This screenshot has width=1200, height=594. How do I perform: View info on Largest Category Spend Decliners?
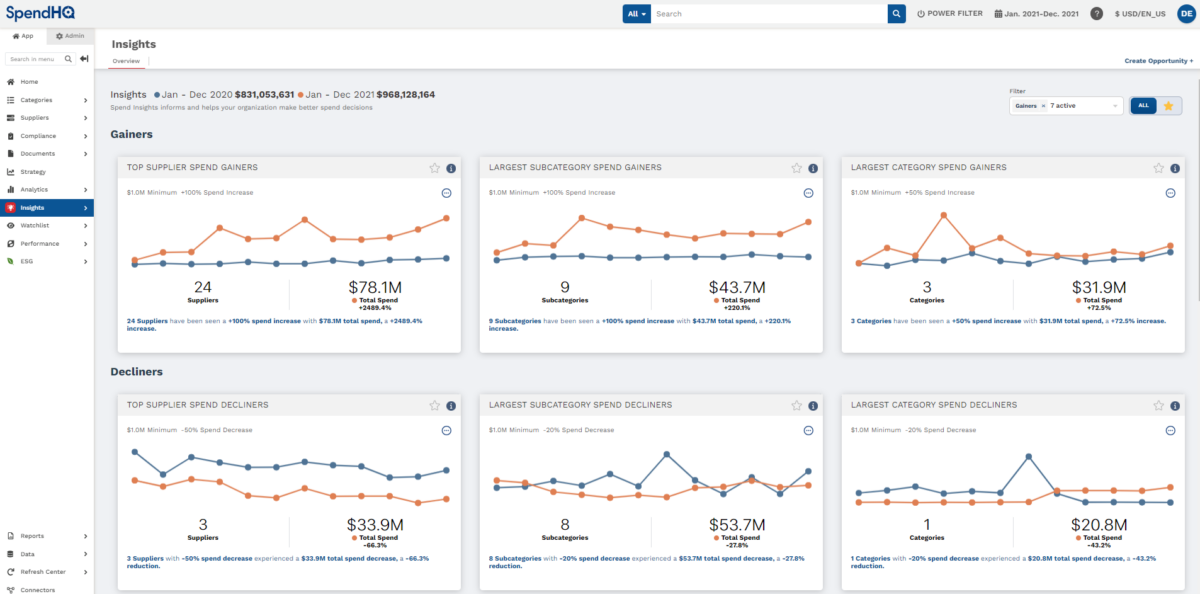pyautogui.click(x=1173, y=405)
